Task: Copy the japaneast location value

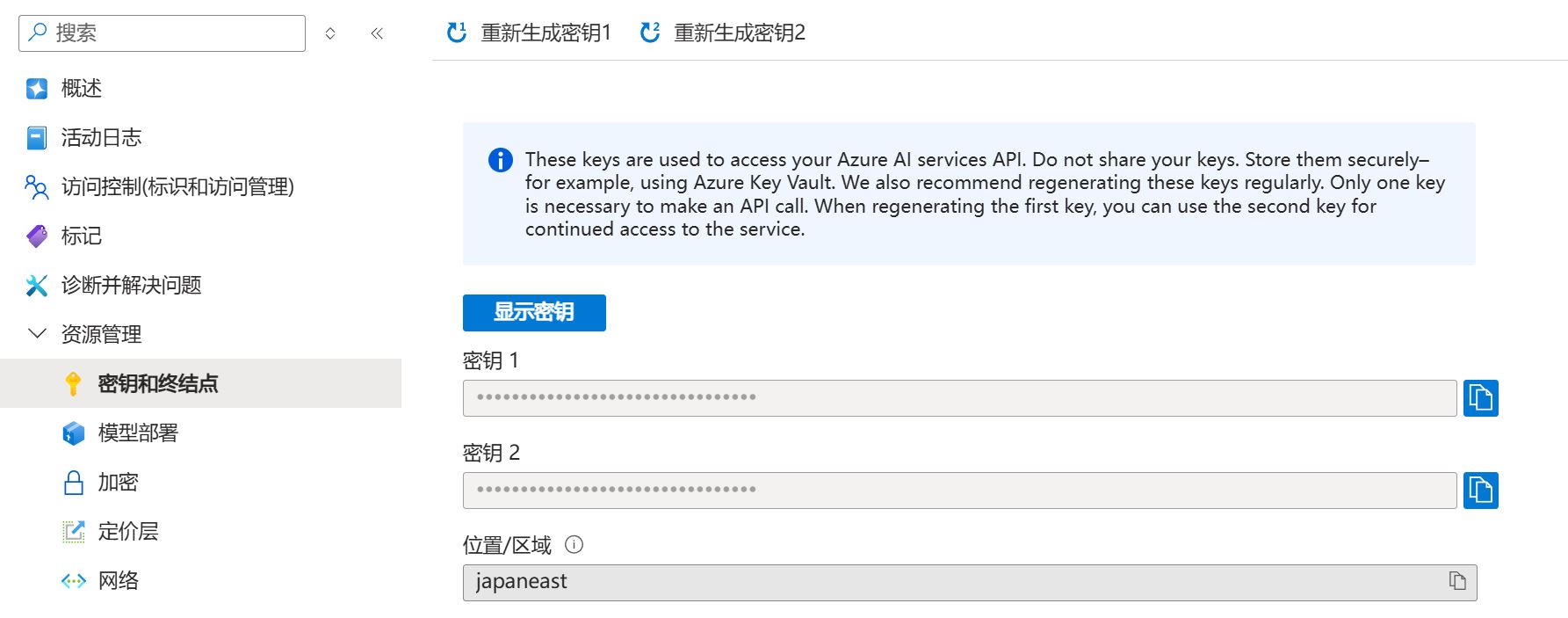Action: tap(1457, 581)
